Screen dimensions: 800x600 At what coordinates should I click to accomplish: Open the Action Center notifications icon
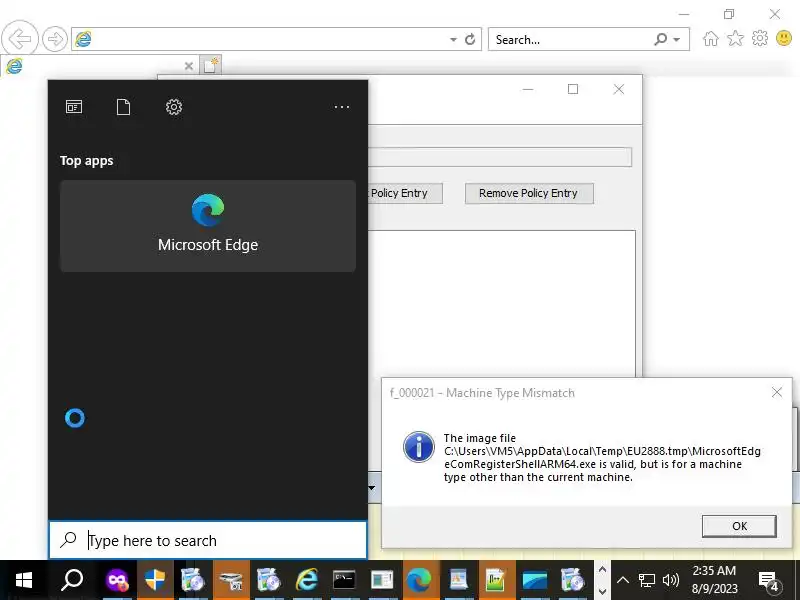(768, 580)
